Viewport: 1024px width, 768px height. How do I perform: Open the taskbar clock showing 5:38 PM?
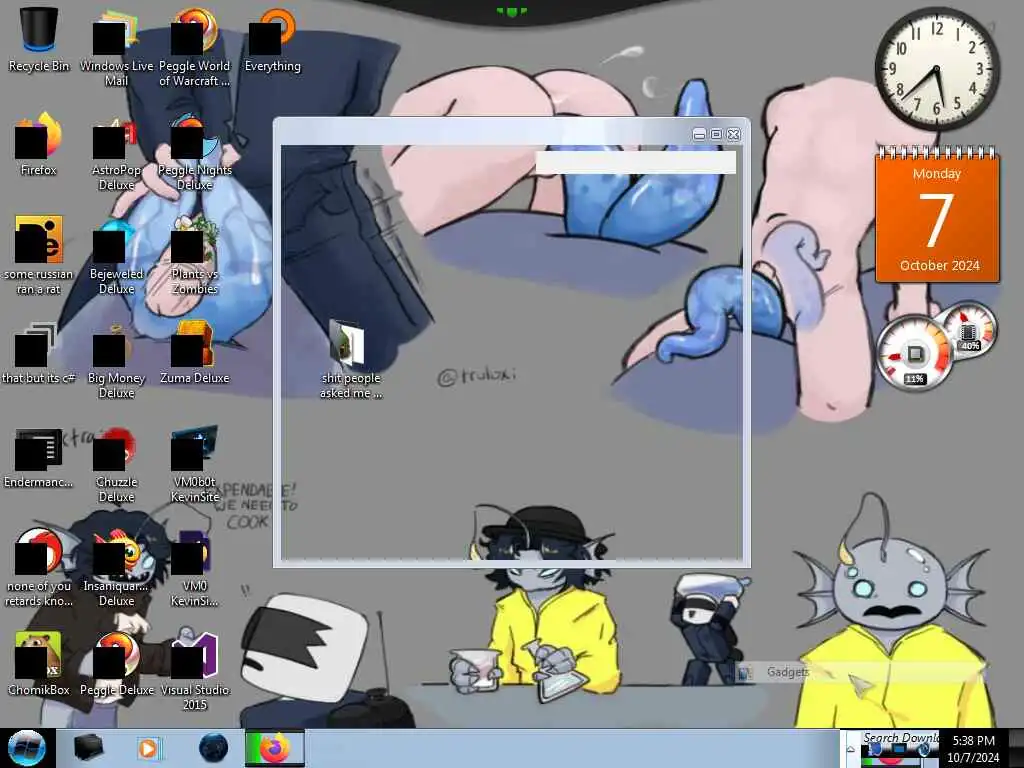[973, 748]
